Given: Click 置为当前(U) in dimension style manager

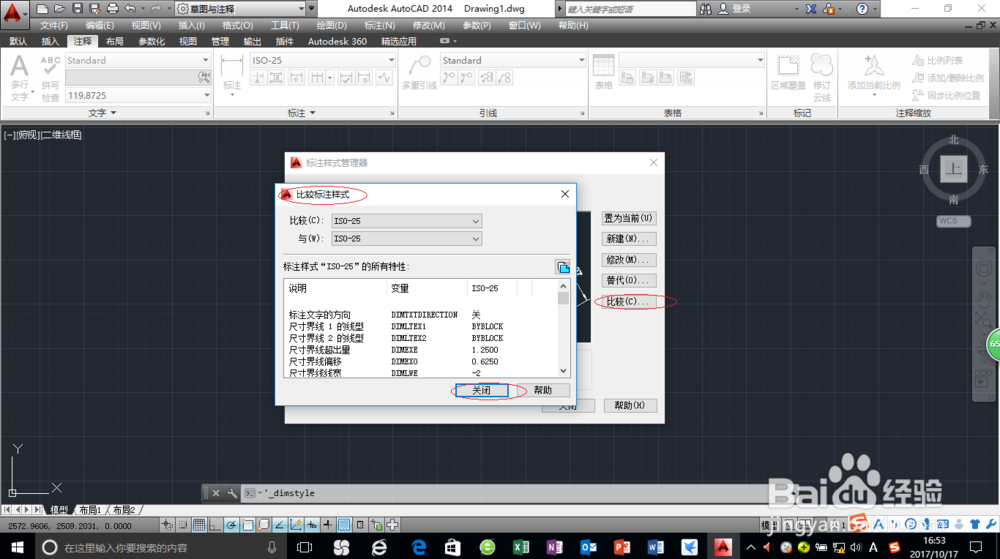Looking at the screenshot, I should click(628, 218).
